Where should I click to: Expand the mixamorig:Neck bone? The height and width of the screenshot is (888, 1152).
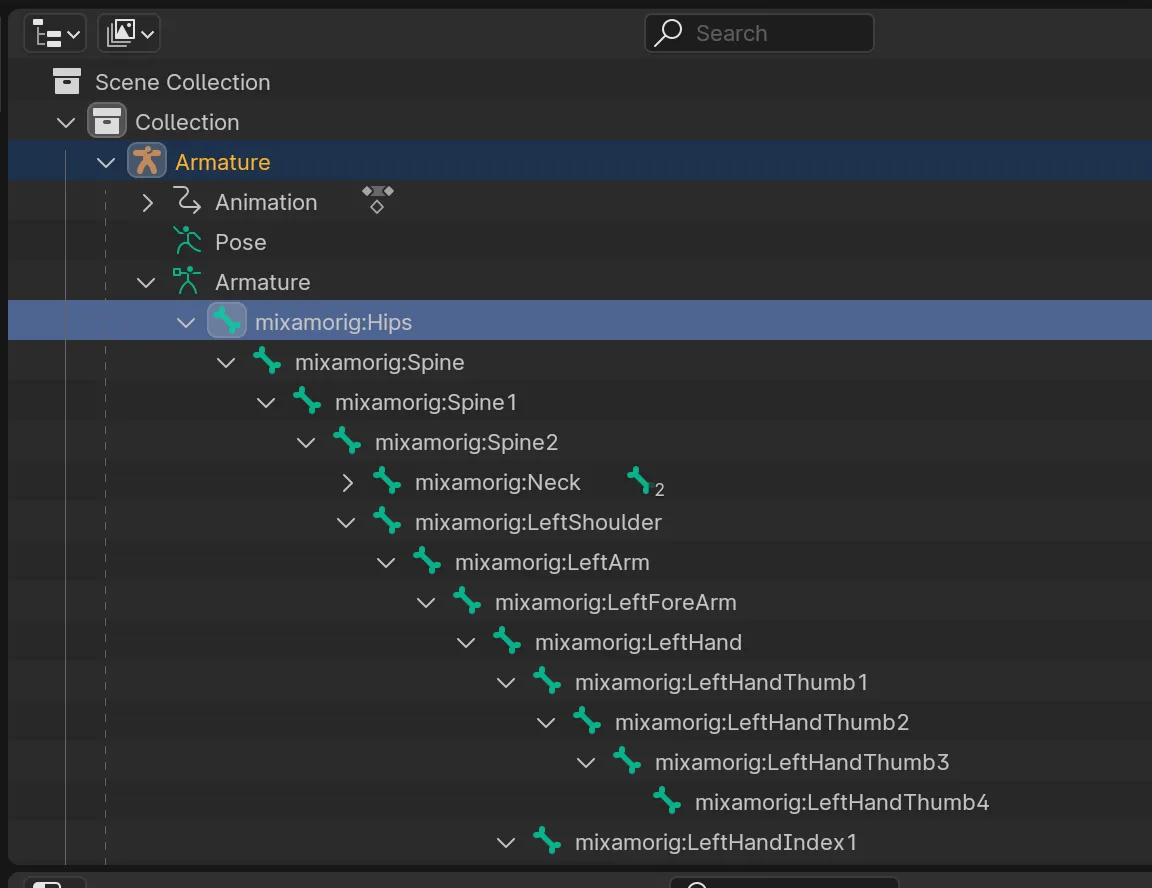pos(347,482)
